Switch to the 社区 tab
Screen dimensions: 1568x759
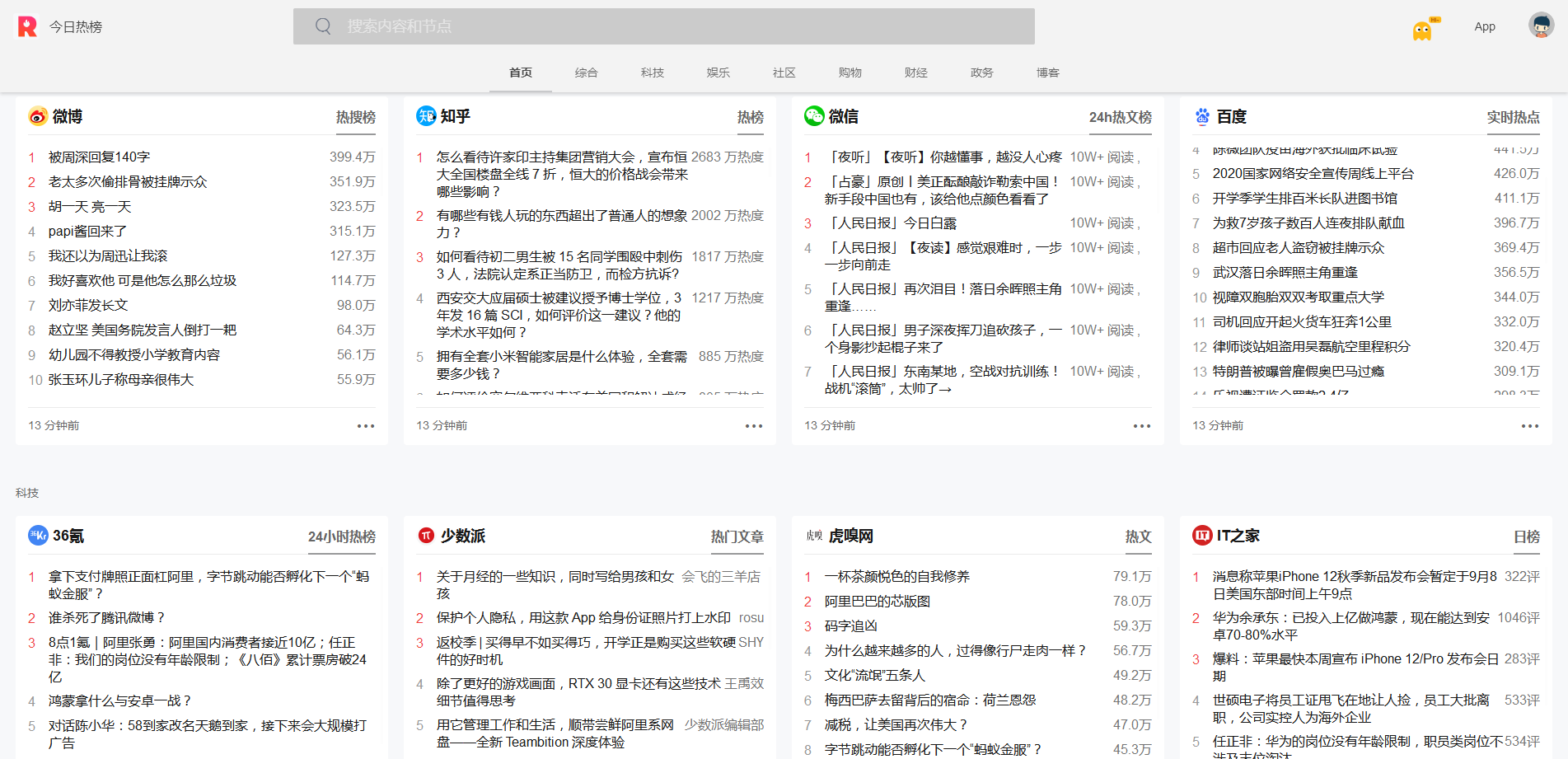tap(784, 73)
